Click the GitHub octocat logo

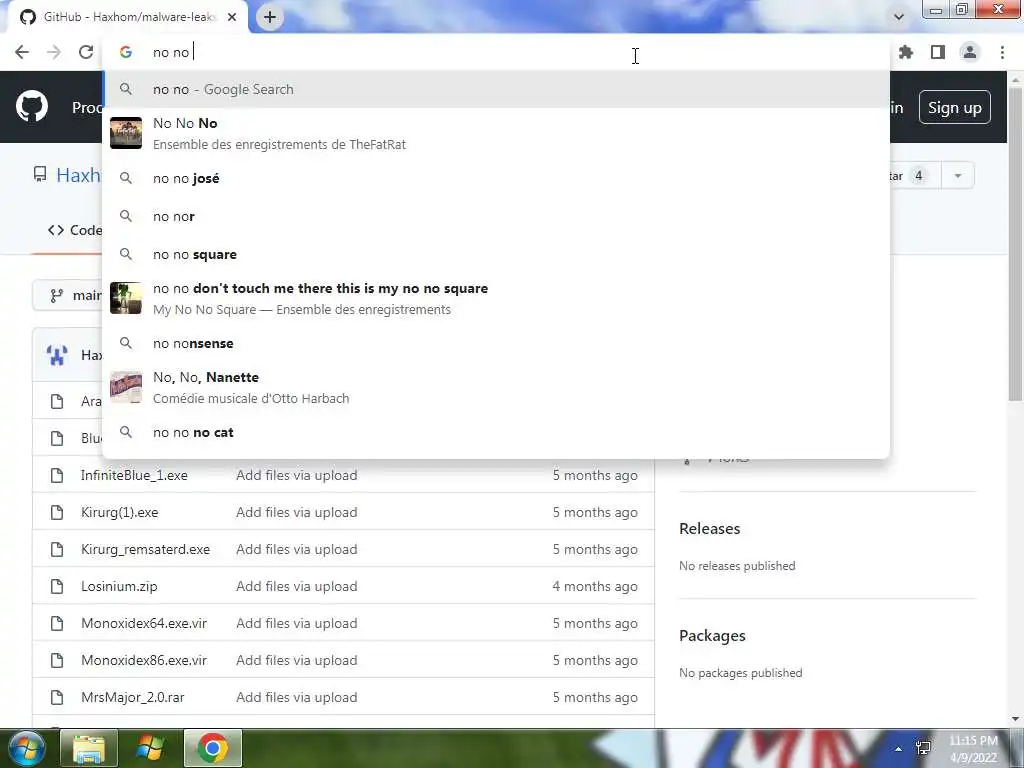(32, 107)
